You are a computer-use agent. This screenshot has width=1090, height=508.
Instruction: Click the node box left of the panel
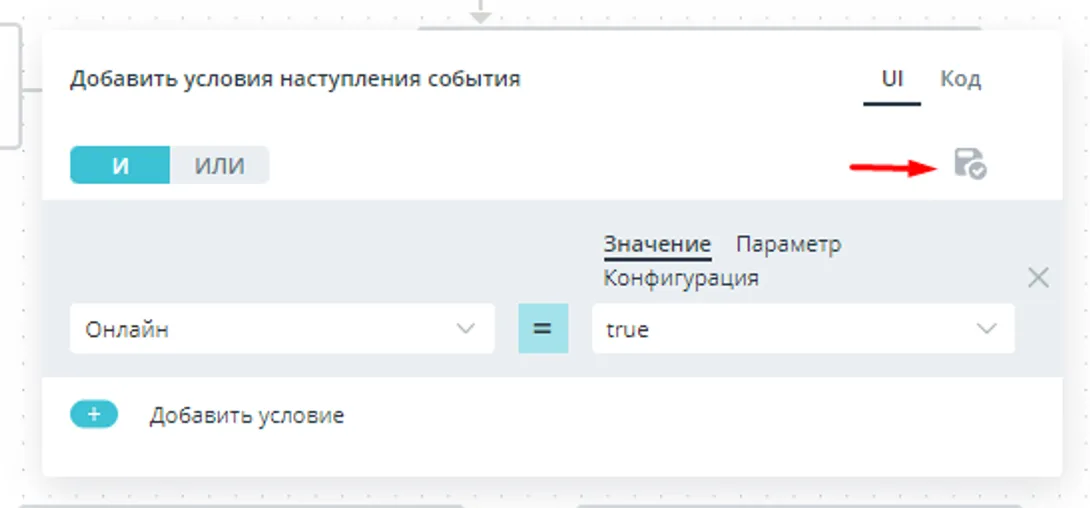click(10, 86)
